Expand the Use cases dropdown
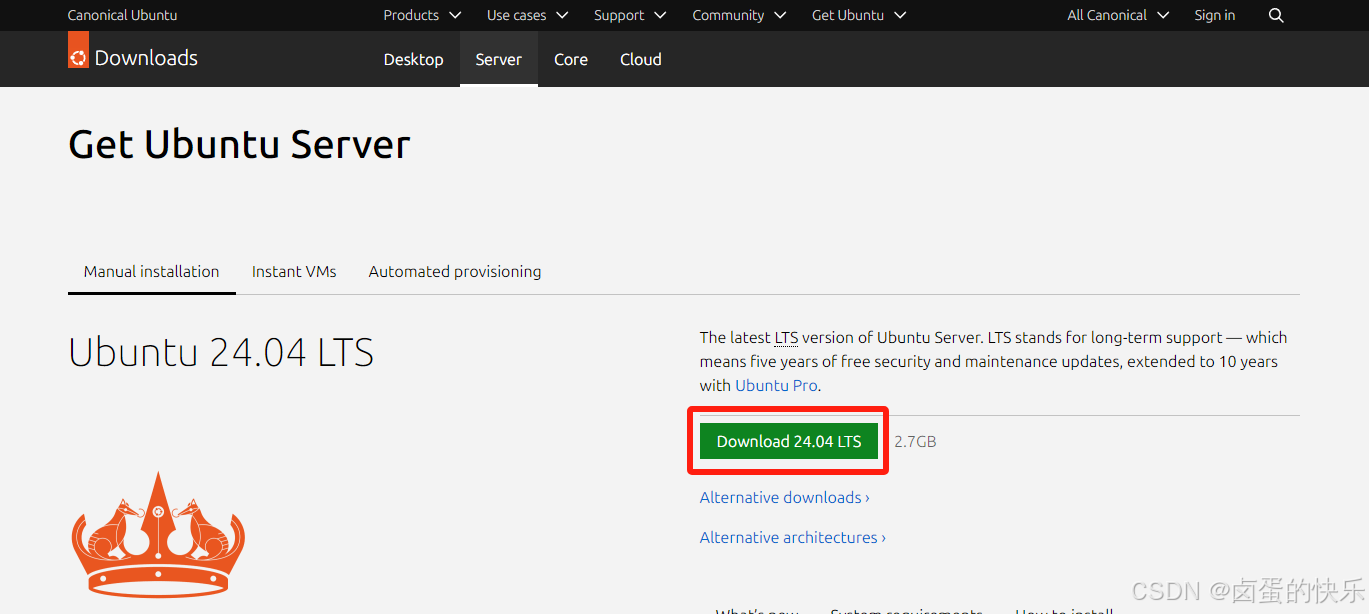Viewport: 1369px width, 614px height. pyautogui.click(x=527, y=15)
